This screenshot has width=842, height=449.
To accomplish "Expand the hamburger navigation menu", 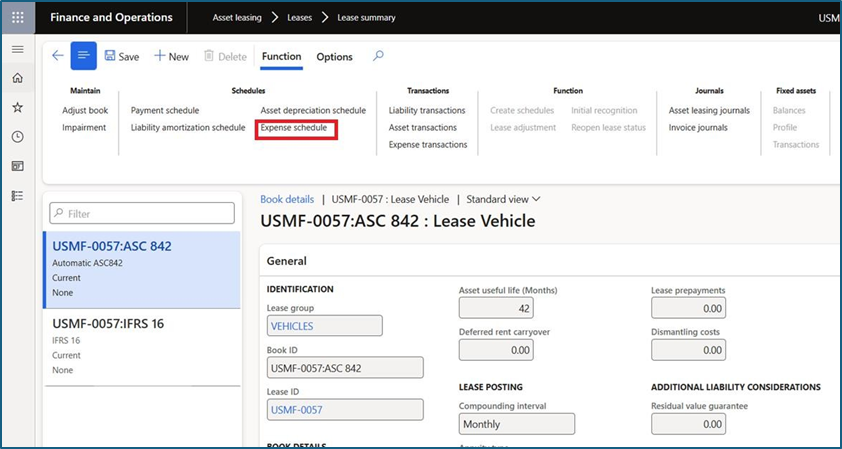I will click(17, 49).
